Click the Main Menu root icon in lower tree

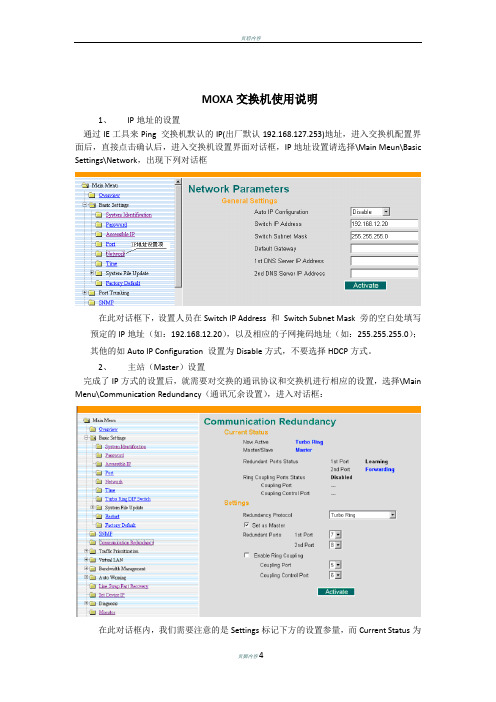point(86,420)
